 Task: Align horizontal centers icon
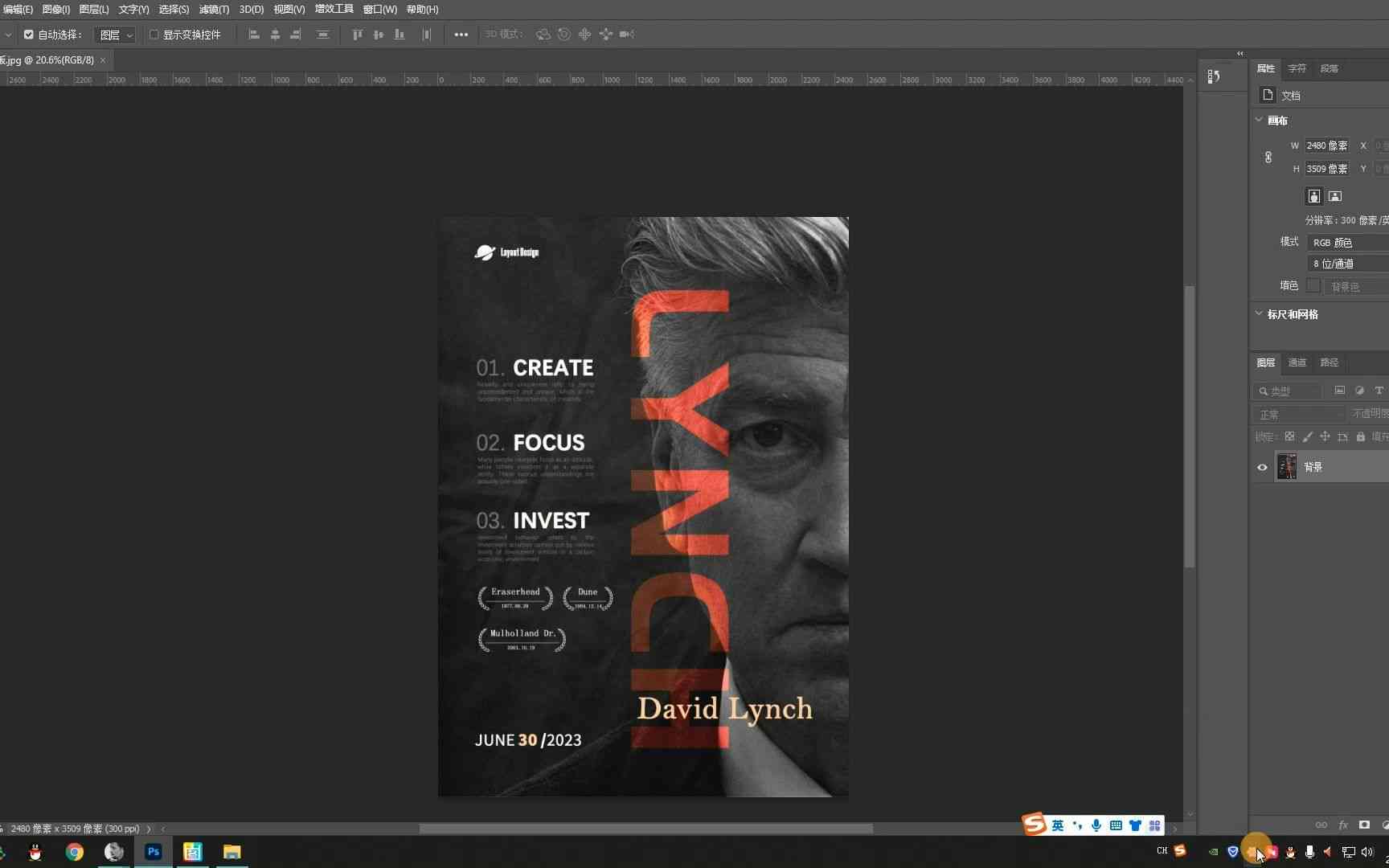[x=275, y=35]
